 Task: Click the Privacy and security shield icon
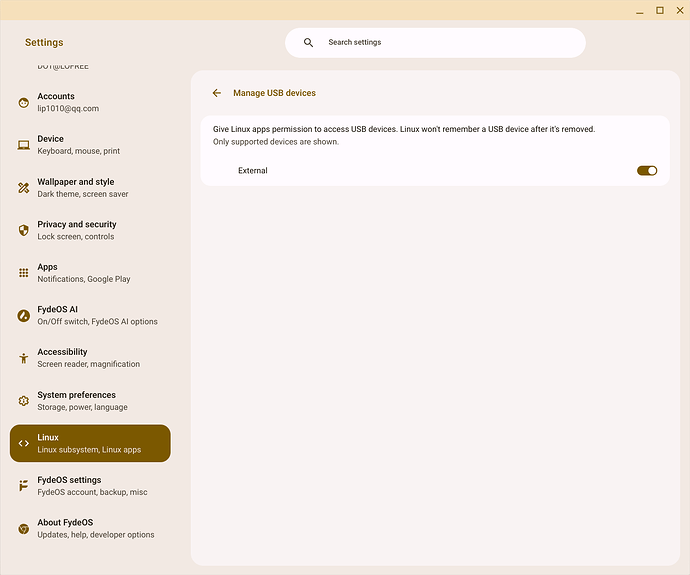24,230
